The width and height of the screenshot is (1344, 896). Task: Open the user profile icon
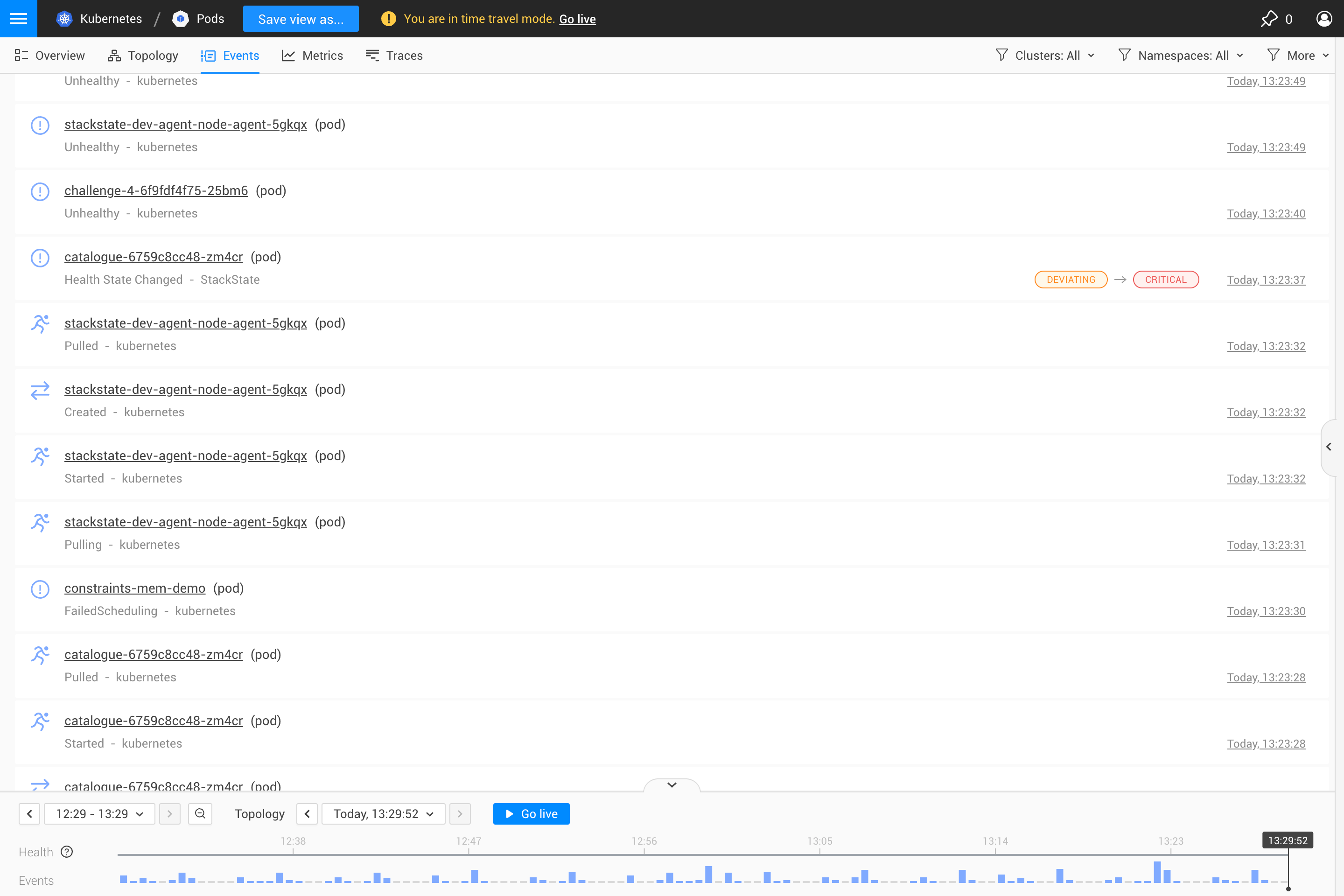1323,18
